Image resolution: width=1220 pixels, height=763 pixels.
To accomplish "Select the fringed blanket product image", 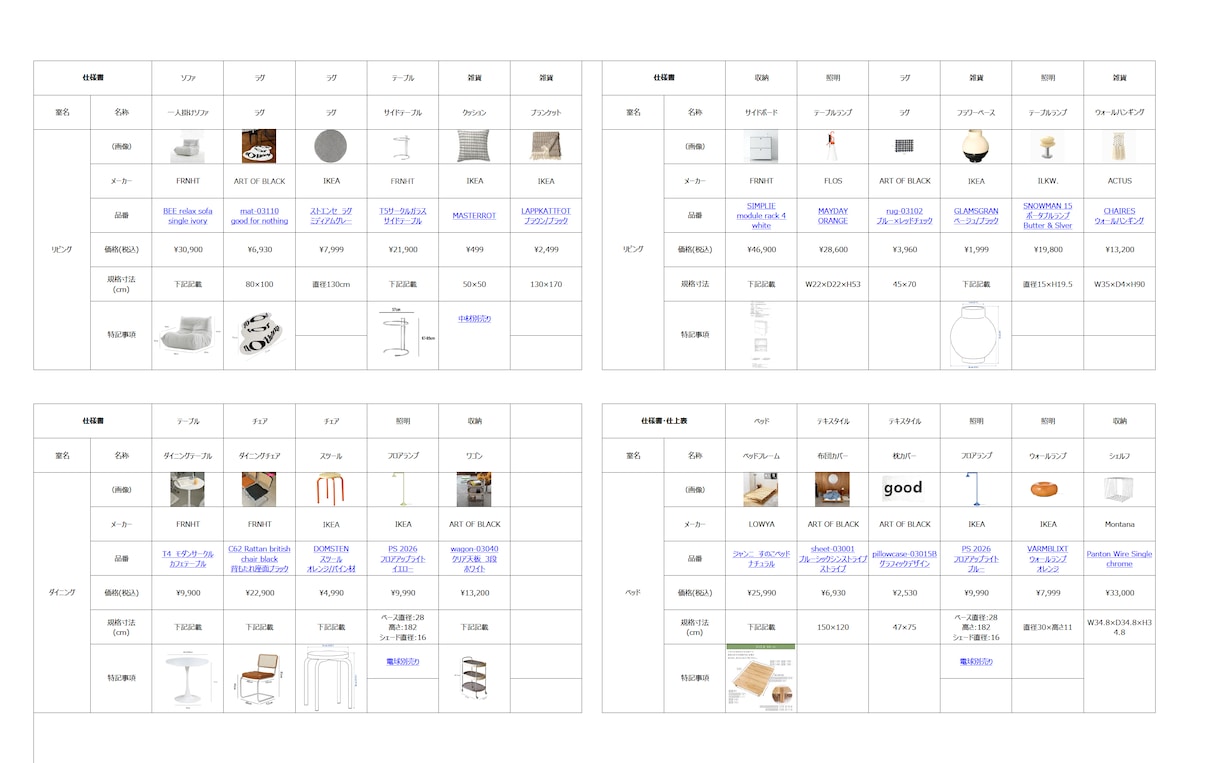I will click(546, 147).
